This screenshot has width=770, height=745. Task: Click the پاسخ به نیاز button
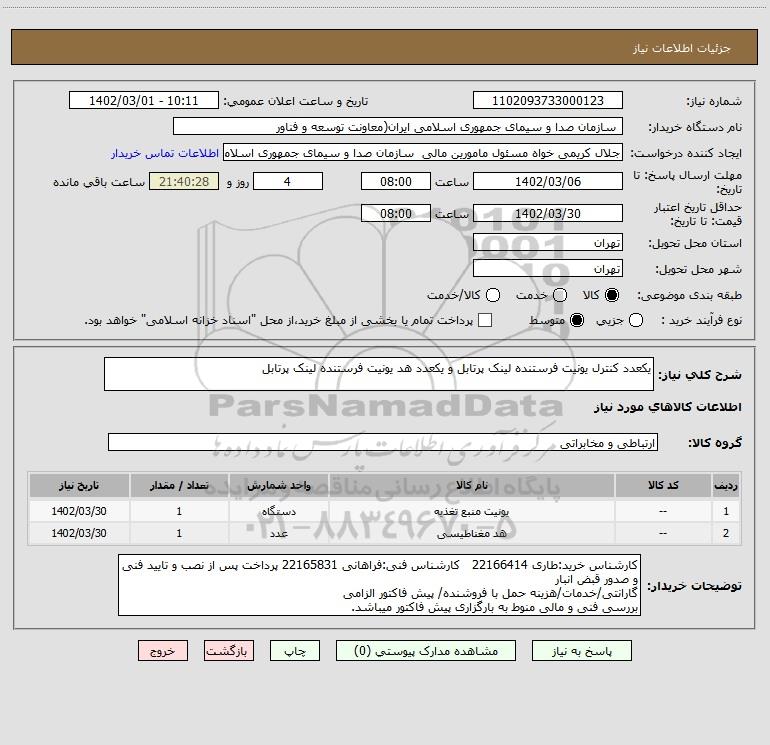(582, 651)
